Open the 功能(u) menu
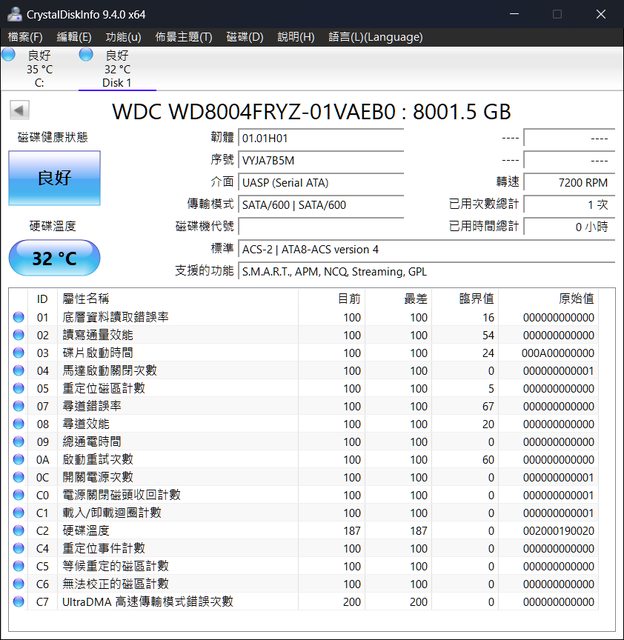 123,37
